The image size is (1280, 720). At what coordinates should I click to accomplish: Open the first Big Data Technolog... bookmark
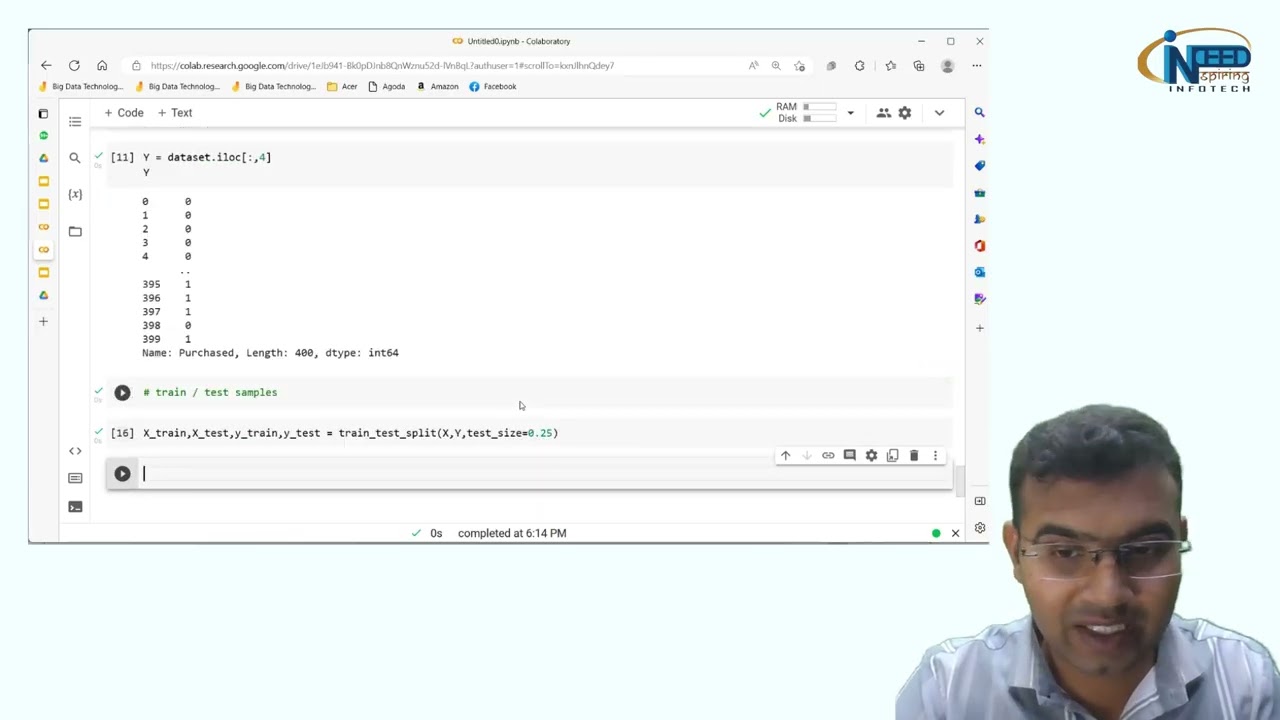click(80, 87)
